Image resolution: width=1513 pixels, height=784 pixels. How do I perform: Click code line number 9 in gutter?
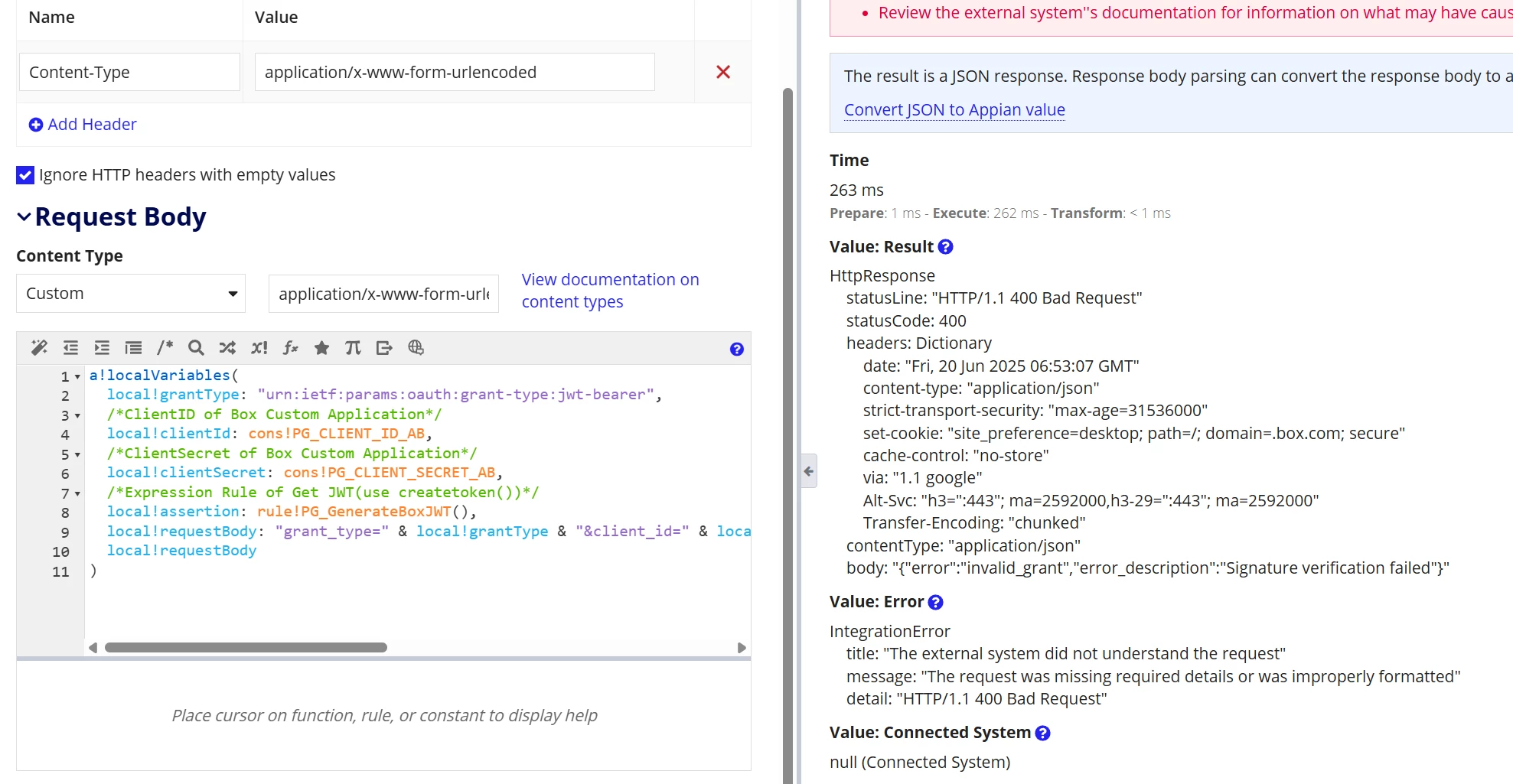(x=65, y=532)
